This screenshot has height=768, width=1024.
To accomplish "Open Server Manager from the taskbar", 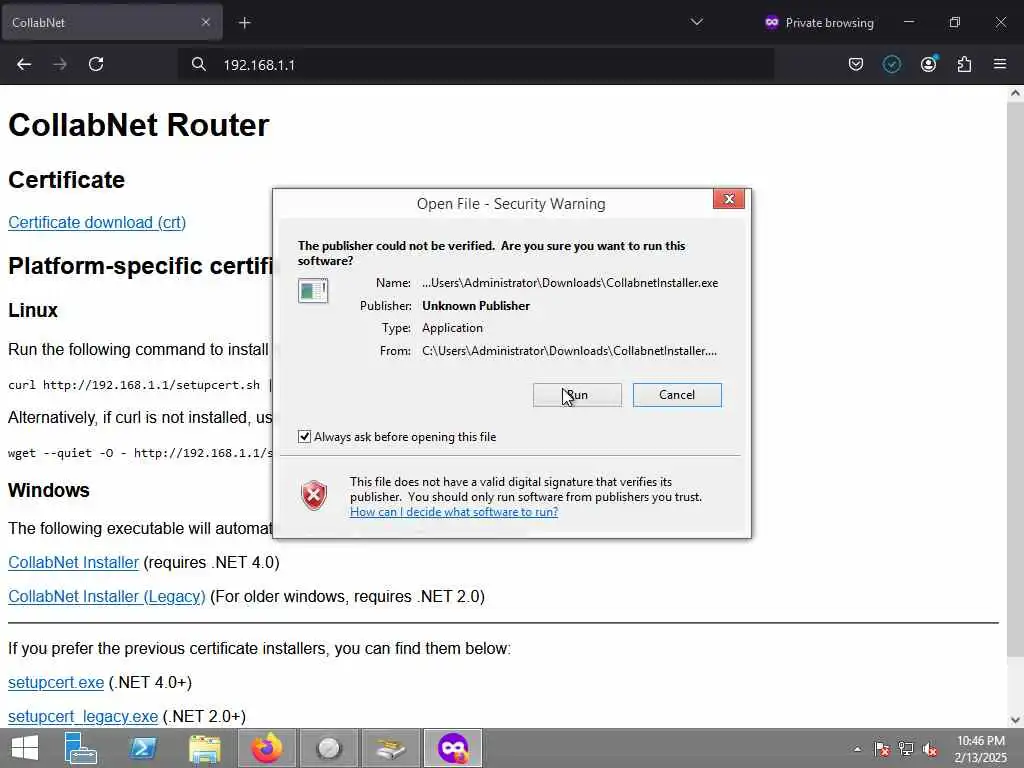I will point(81,748).
